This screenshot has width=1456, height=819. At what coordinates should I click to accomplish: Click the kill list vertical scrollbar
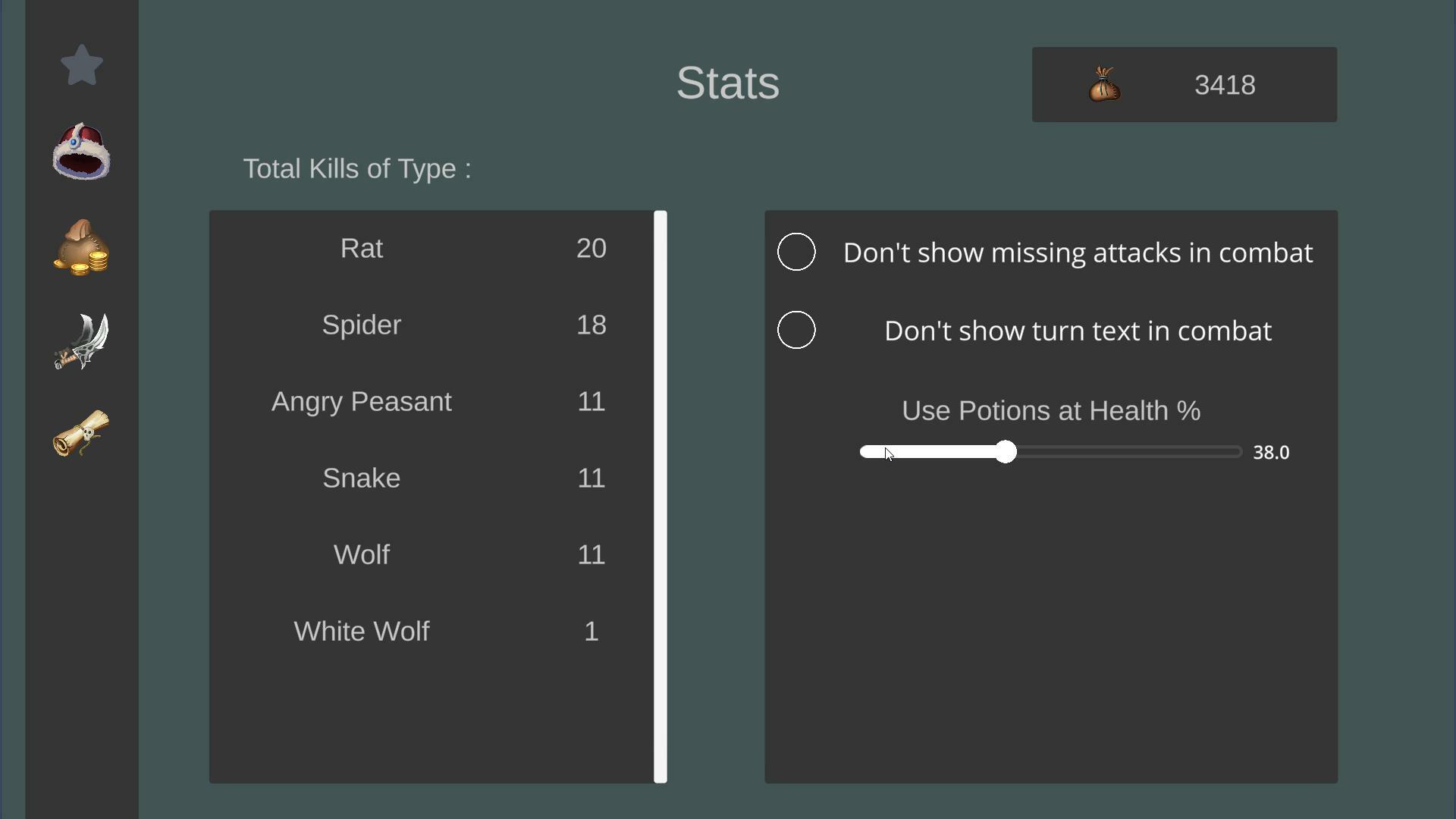pos(661,497)
